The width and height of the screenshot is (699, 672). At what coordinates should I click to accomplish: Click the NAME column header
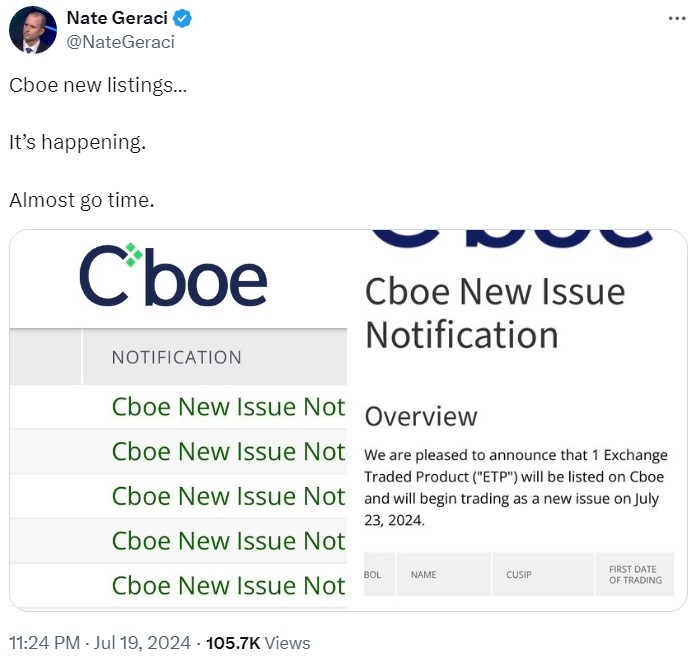pyautogui.click(x=425, y=575)
